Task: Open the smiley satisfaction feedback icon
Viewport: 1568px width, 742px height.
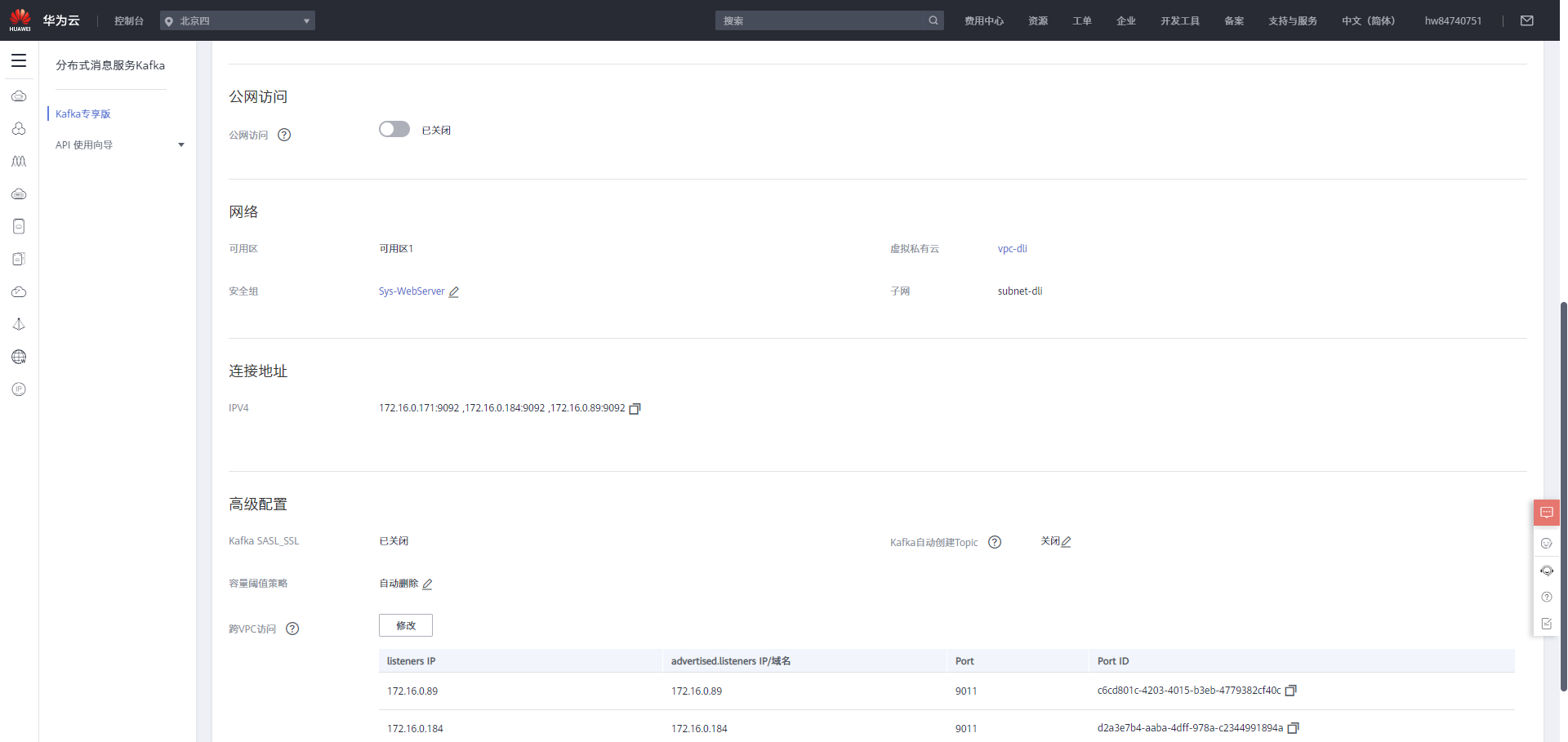Action: 1547,543
